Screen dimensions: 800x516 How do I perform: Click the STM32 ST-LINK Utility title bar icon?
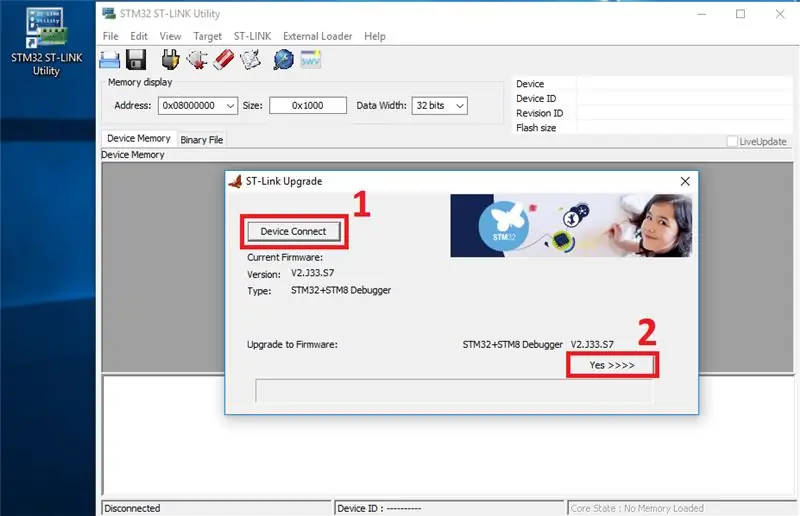[109, 13]
